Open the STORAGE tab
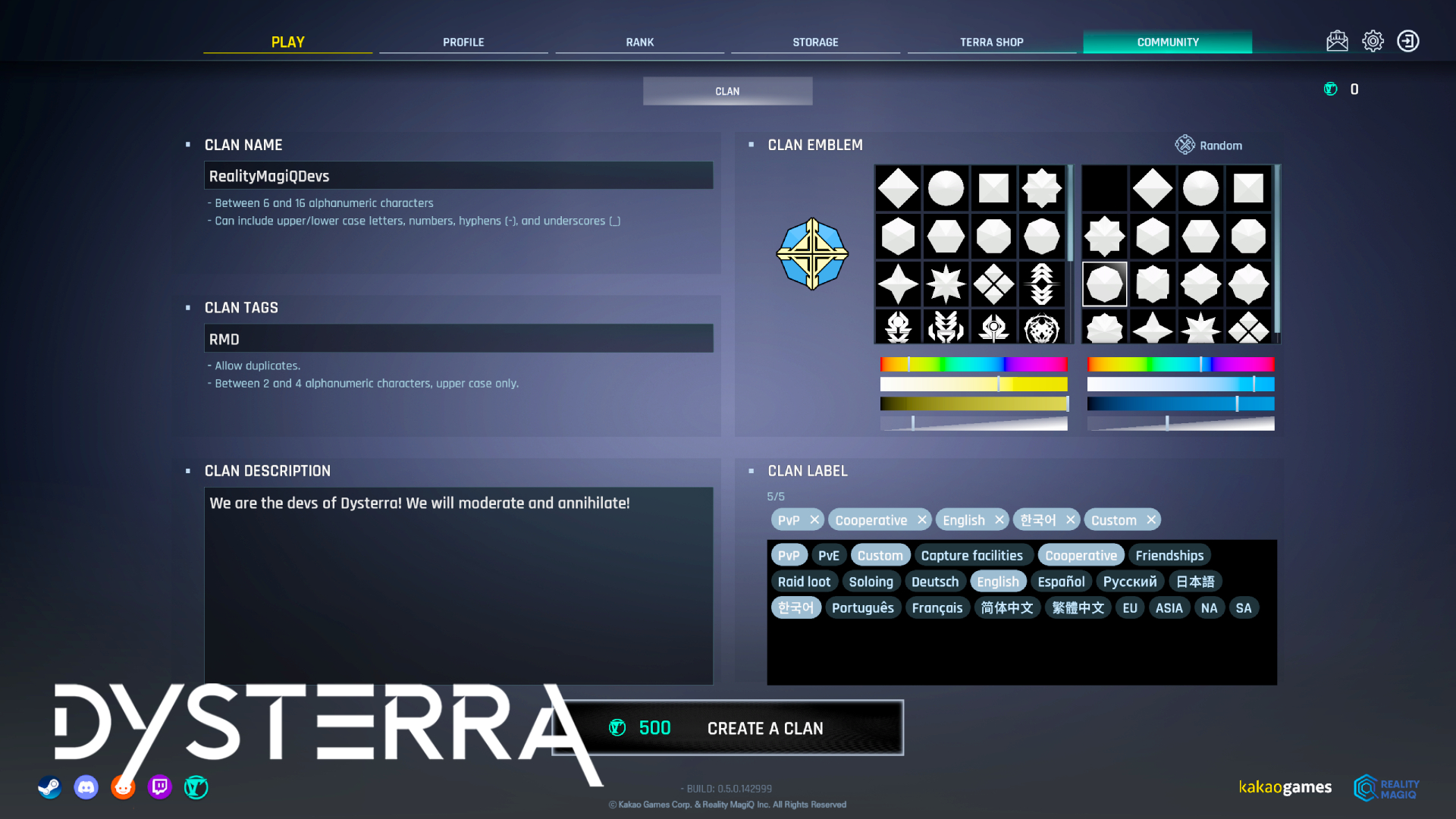Image resolution: width=1456 pixels, height=819 pixels. (x=815, y=42)
